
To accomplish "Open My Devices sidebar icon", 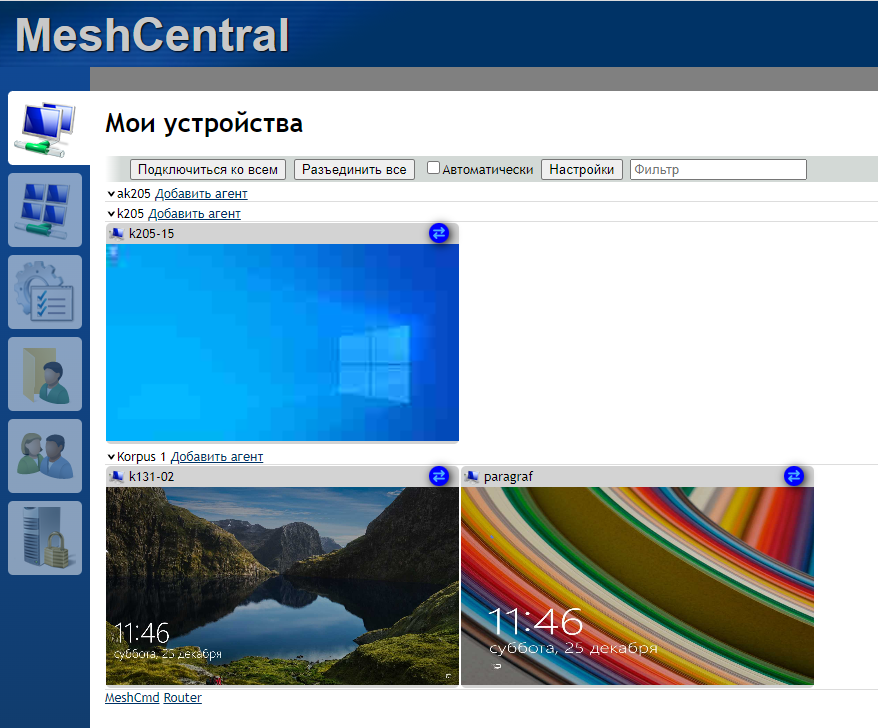I will click(49, 128).
